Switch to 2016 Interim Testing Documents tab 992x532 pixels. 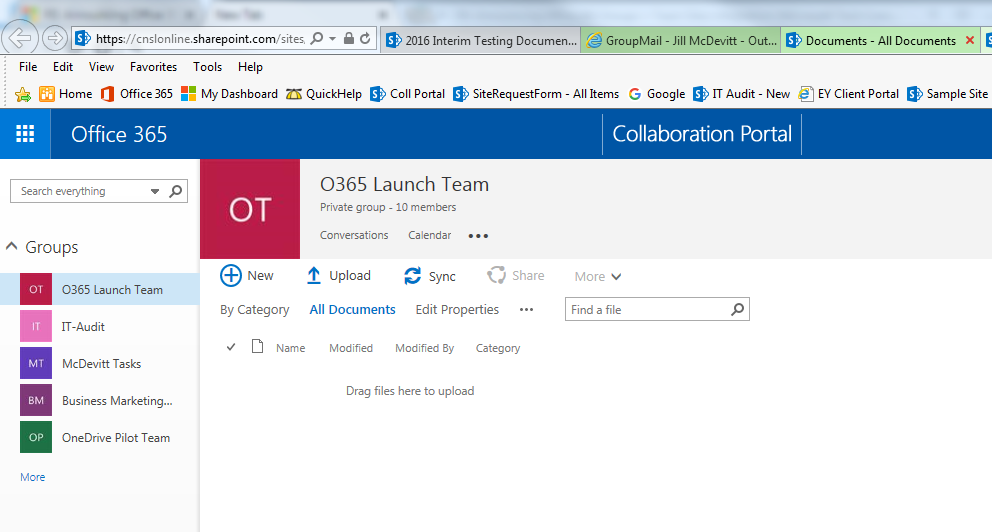[x=481, y=40]
